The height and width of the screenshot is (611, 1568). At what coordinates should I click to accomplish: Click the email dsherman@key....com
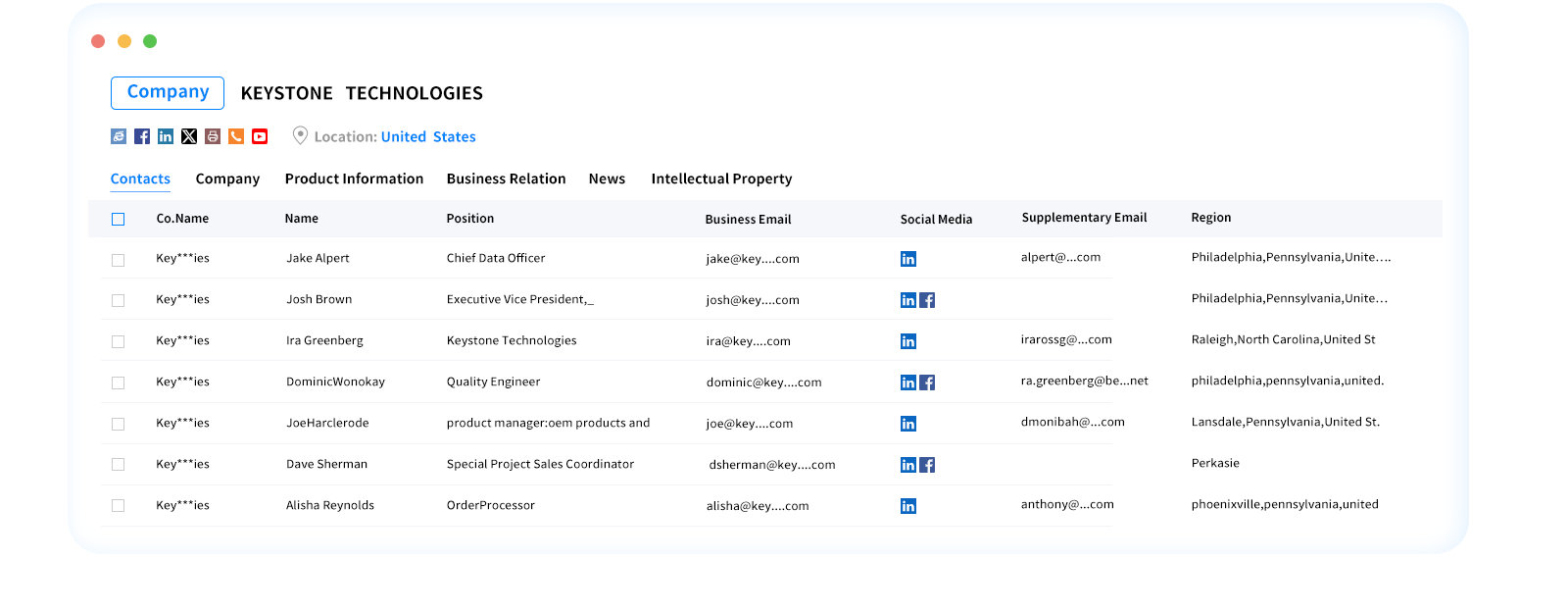(x=772, y=466)
